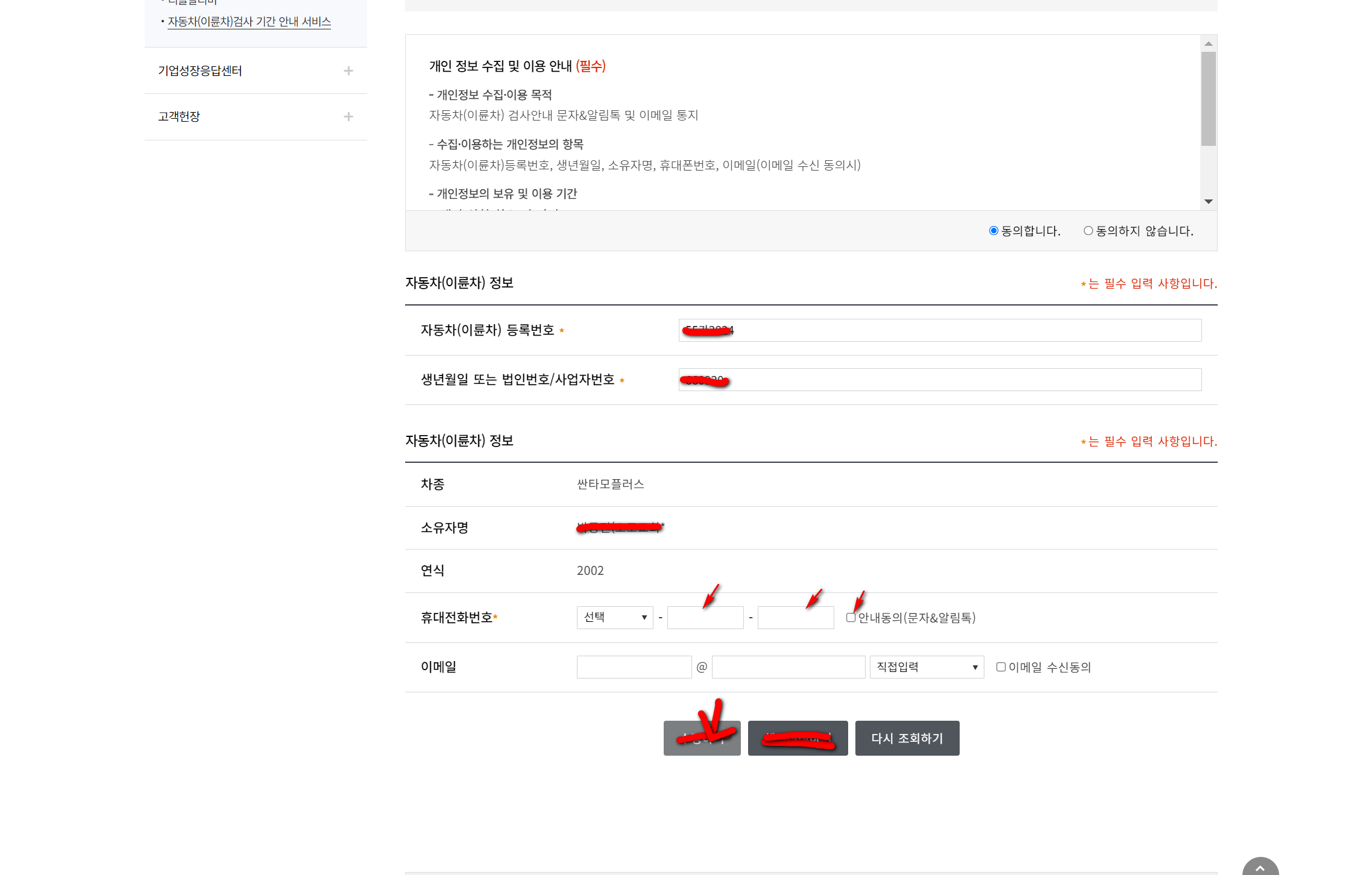Screen dimensions: 1372x875
Task: Open the phone prefix 선택 dropdown
Action: [614, 618]
